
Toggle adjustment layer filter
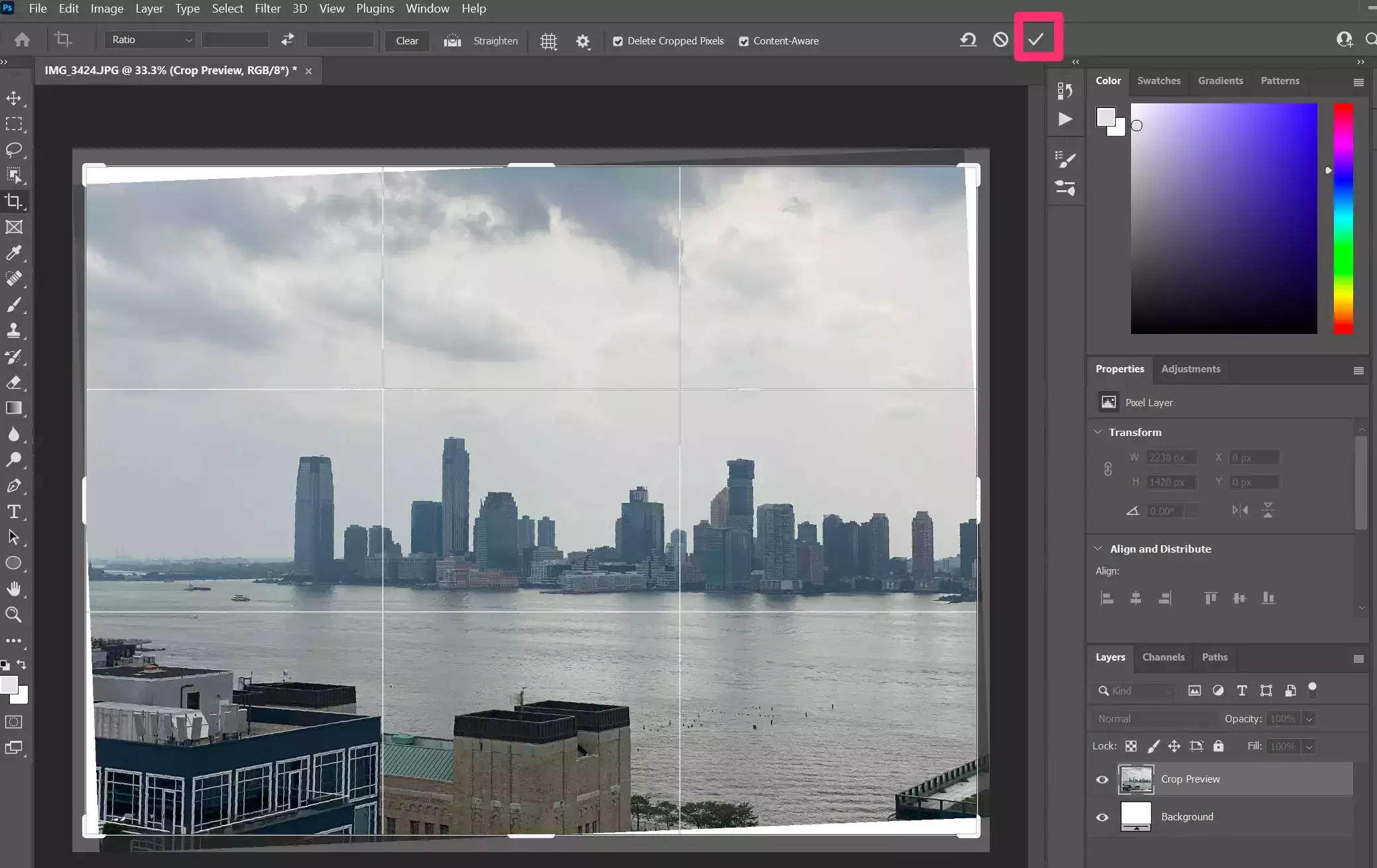(1218, 690)
